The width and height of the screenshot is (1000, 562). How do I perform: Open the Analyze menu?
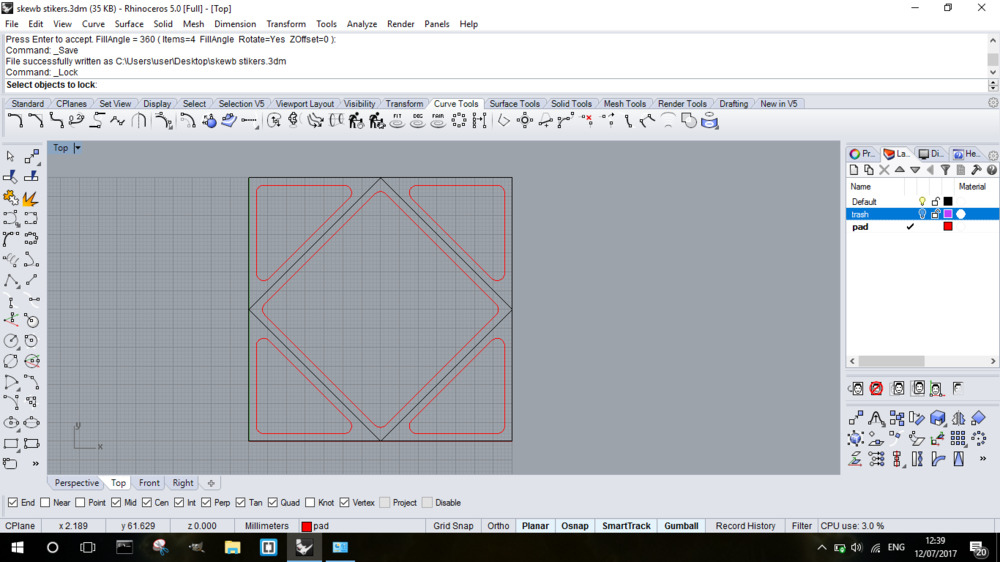[x=362, y=24]
